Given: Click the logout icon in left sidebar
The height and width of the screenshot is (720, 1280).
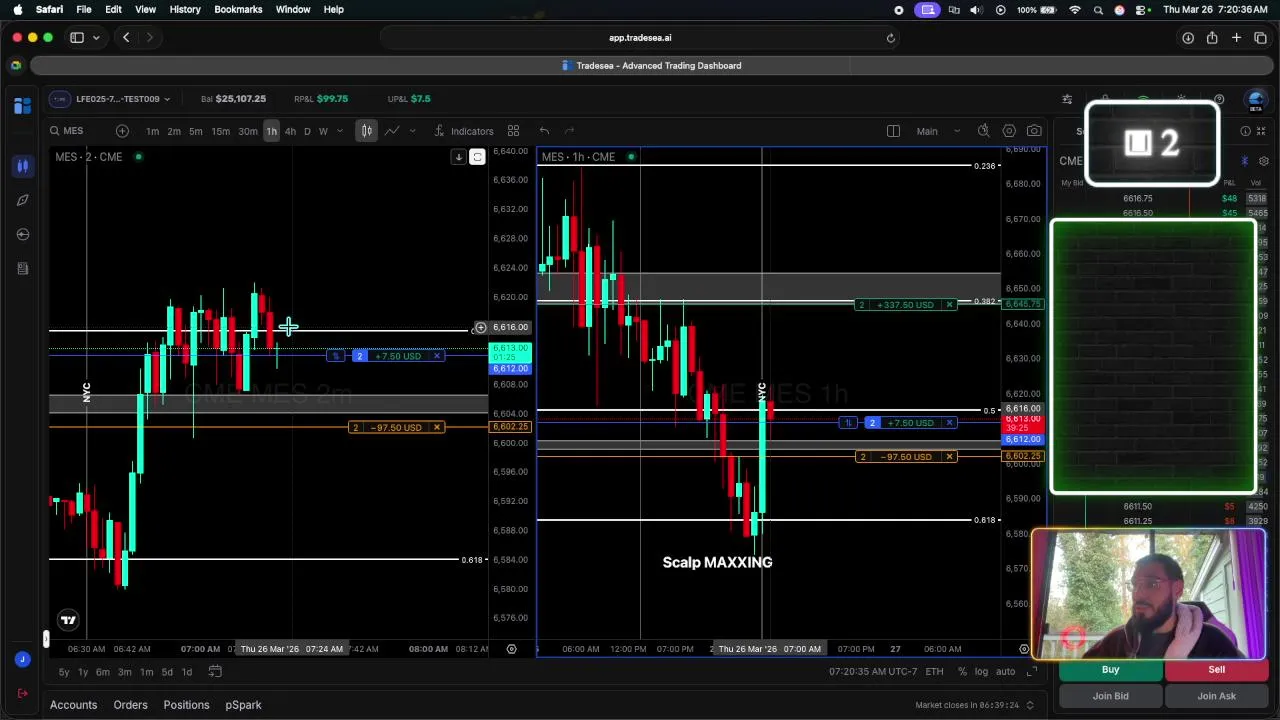Looking at the screenshot, I should [x=22, y=693].
